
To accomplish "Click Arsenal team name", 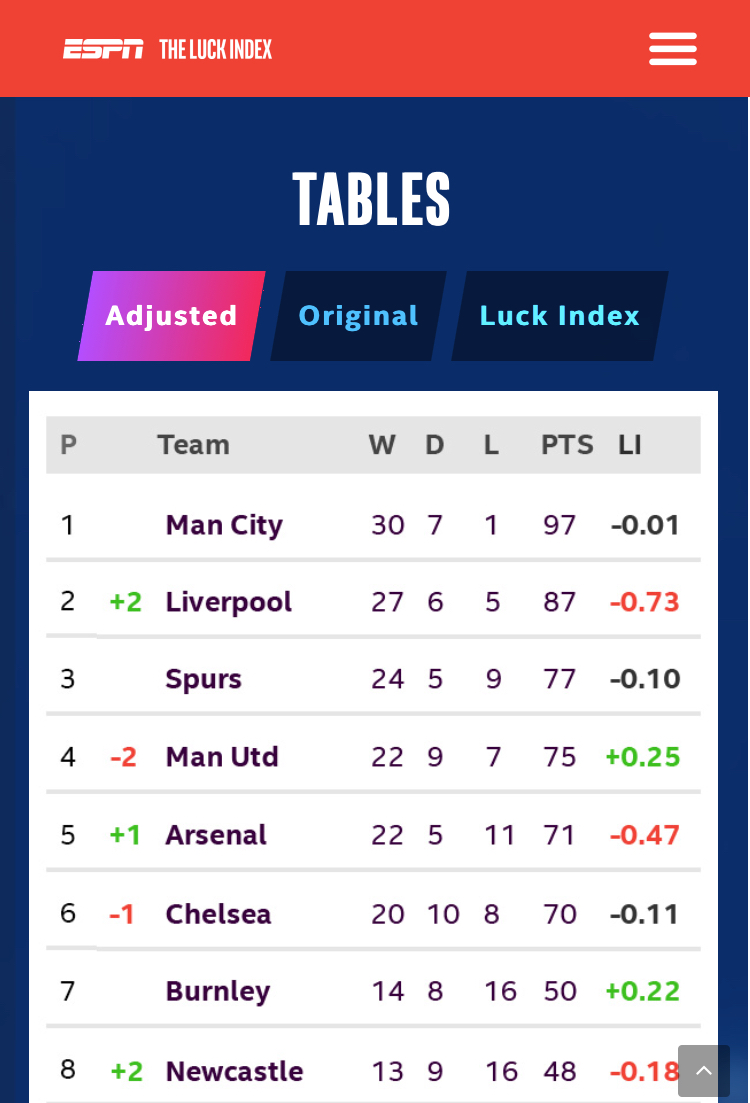I will click(216, 835).
